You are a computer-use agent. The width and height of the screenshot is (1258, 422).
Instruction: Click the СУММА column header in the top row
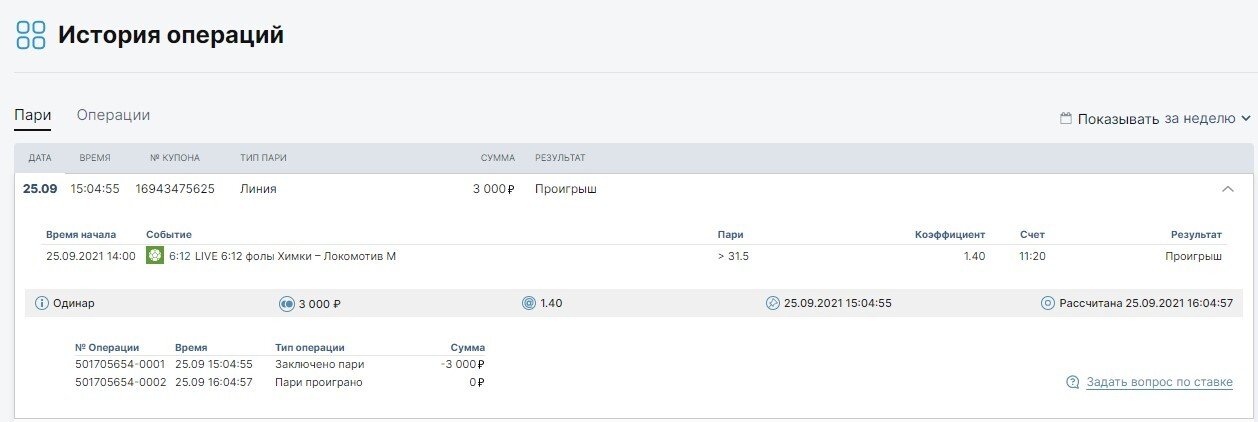coord(497,158)
